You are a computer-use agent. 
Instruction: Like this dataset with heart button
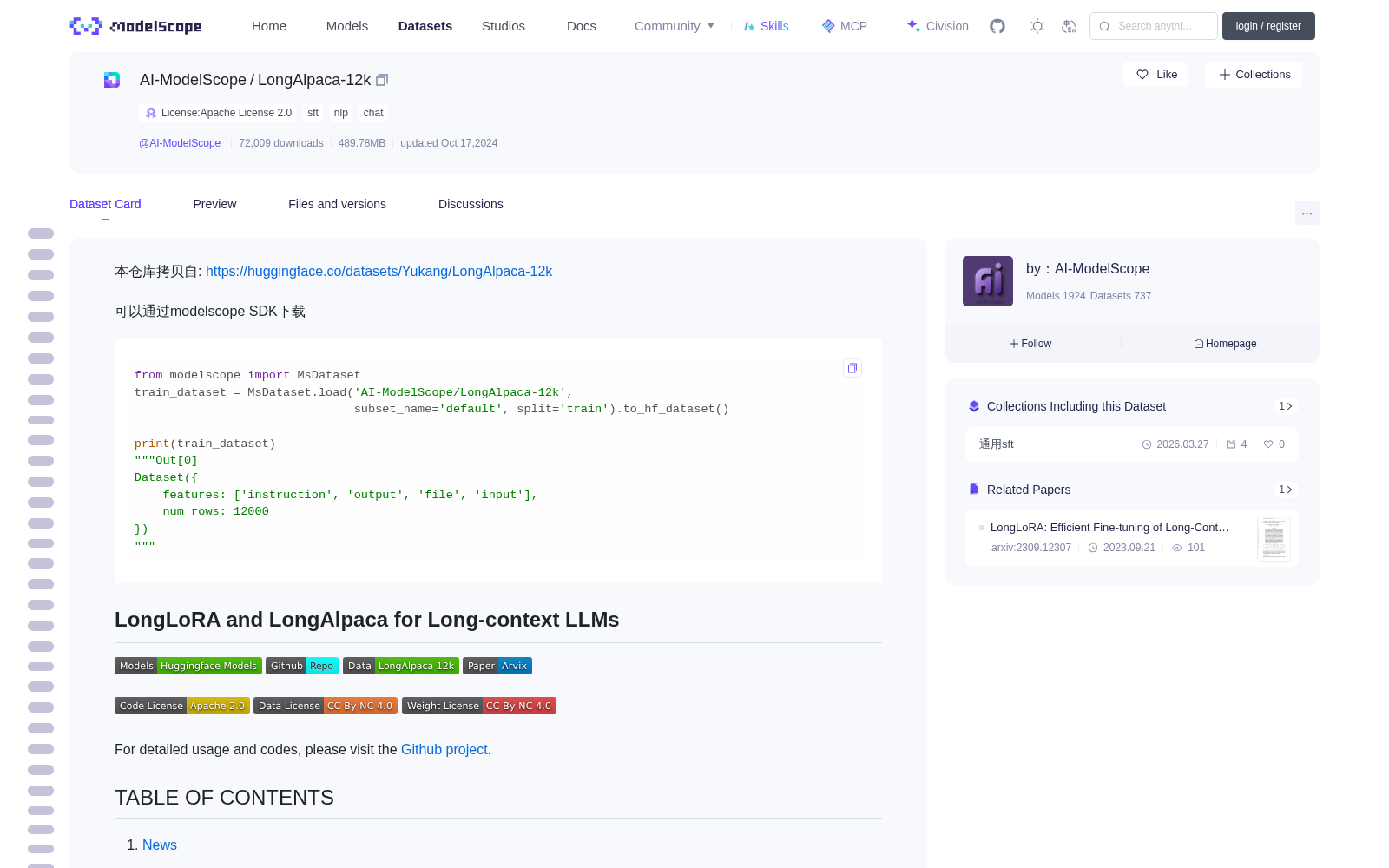tap(1156, 75)
